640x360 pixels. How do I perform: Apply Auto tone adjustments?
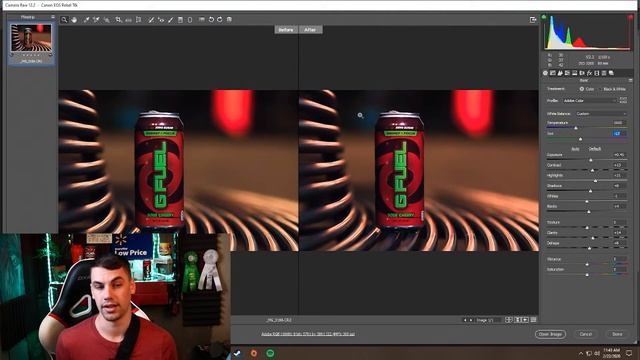tap(575, 149)
